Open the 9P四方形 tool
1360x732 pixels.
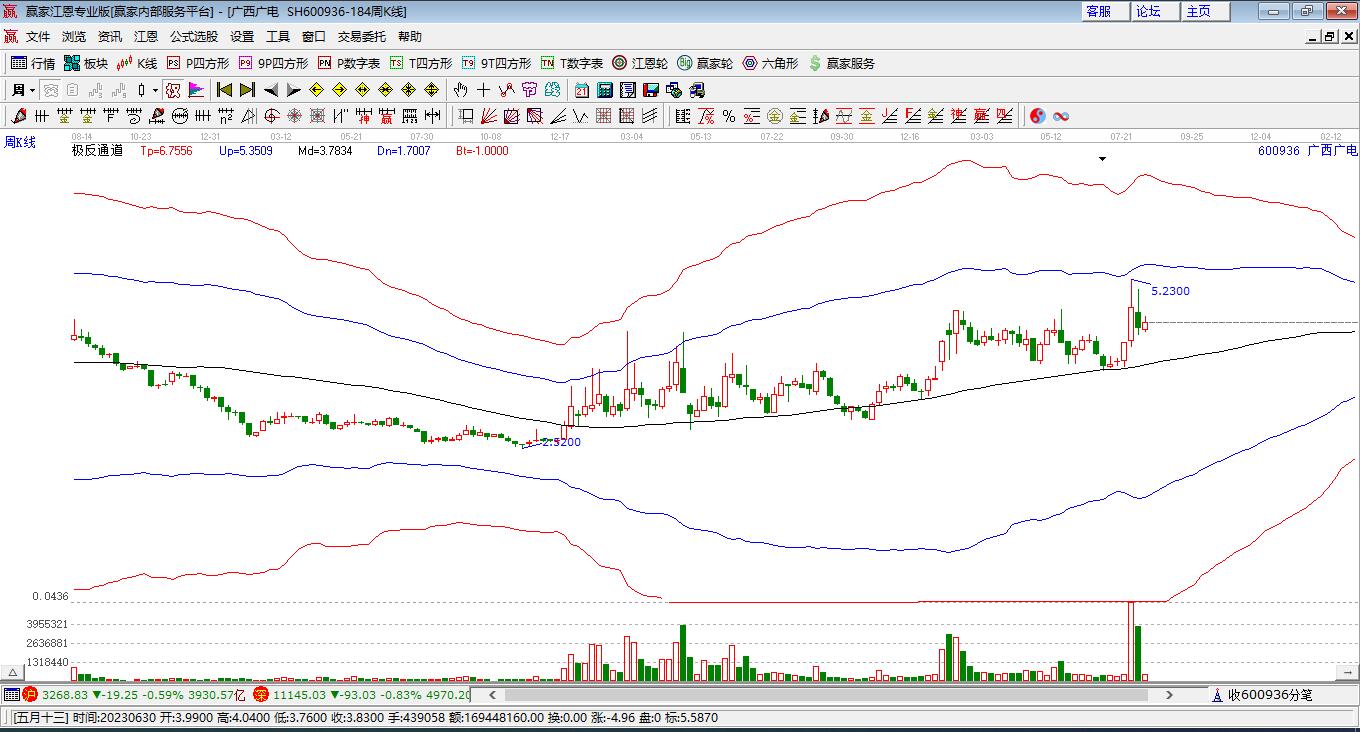tap(273, 63)
